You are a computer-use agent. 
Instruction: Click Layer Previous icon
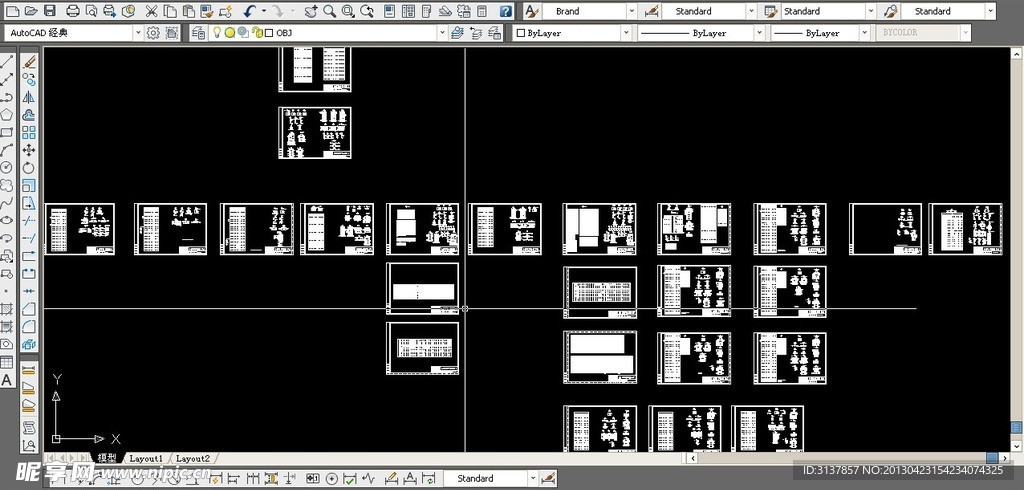[x=476, y=33]
